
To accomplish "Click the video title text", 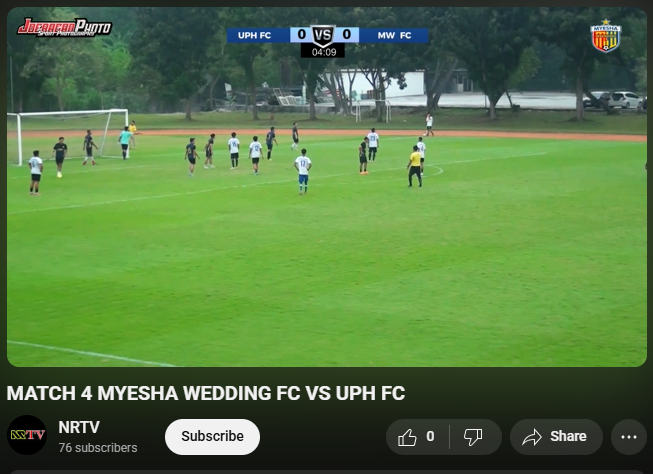I will (x=206, y=393).
